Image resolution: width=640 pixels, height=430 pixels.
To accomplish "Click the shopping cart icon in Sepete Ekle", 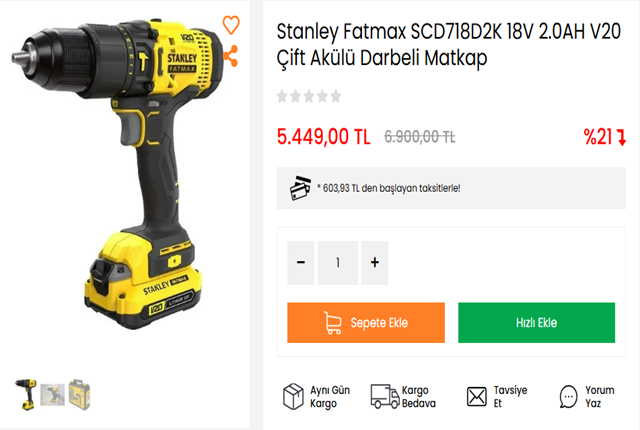I will [x=333, y=323].
